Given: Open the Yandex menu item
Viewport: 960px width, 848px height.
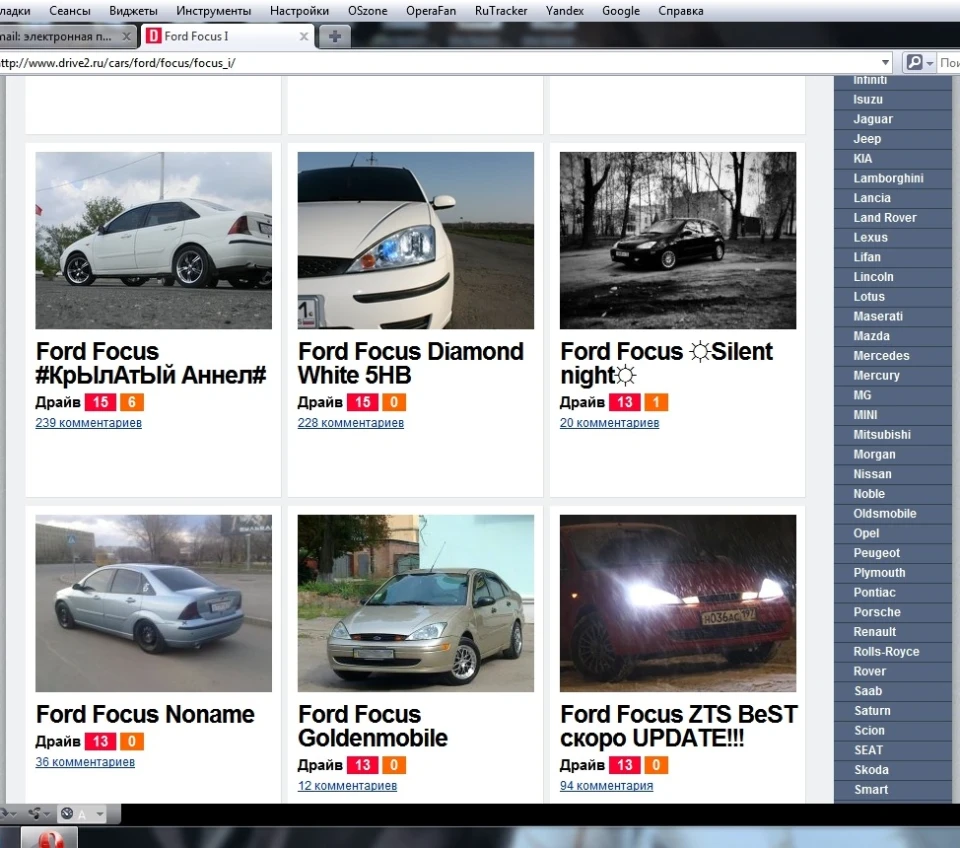Looking at the screenshot, I should [x=564, y=11].
